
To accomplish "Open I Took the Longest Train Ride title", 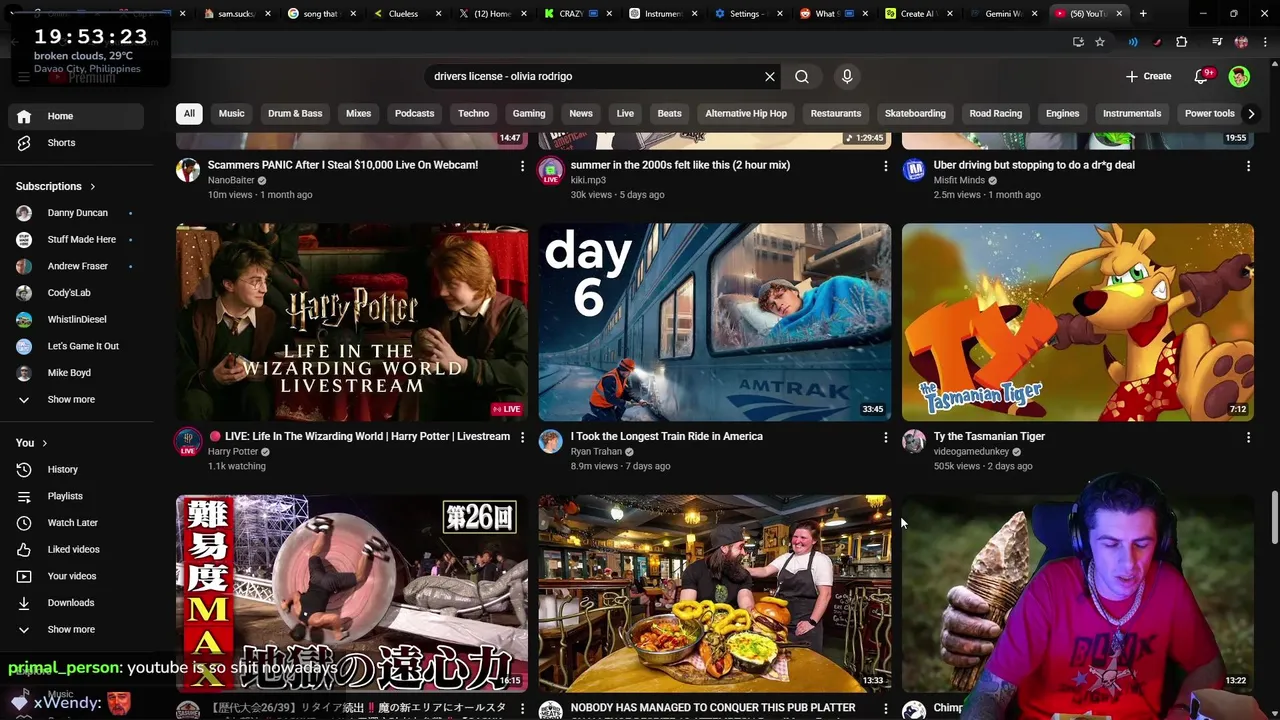I will (667, 436).
